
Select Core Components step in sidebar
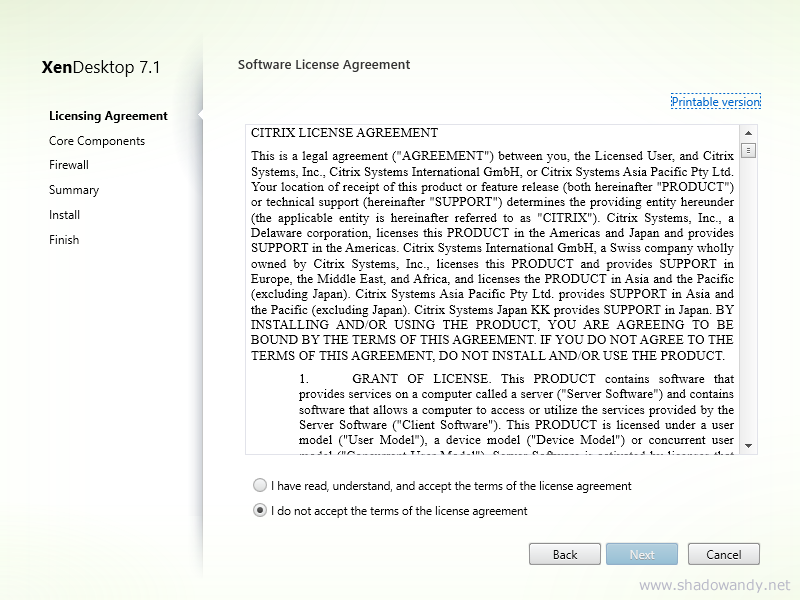[x=97, y=141]
